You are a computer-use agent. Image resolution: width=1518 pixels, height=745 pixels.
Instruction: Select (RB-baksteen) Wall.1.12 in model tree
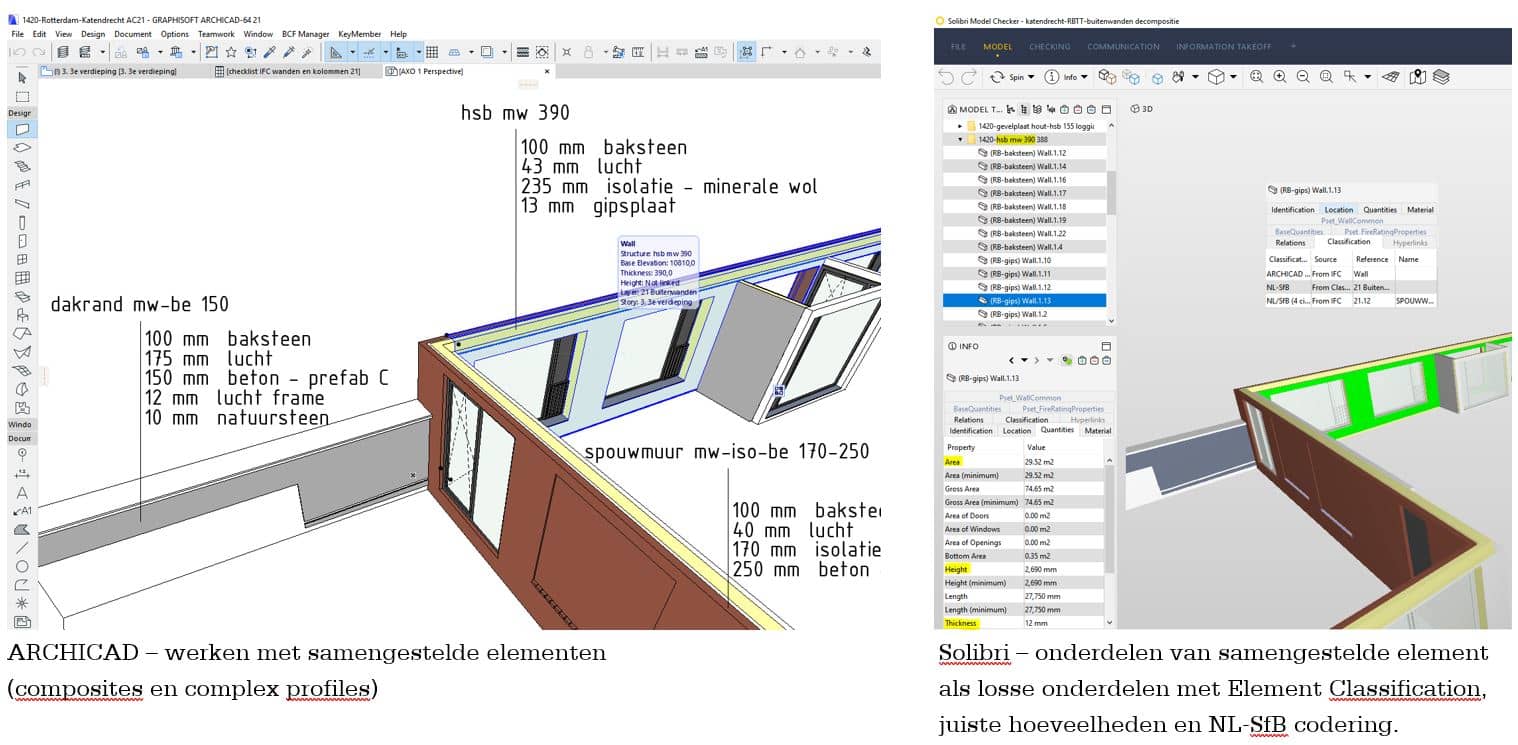point(1024,153)
